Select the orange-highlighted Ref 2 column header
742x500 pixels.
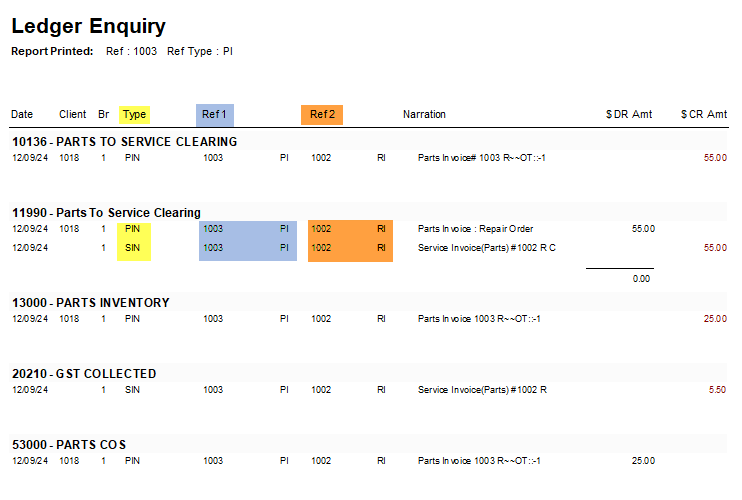pyautogui.click(x=322, y=115)
